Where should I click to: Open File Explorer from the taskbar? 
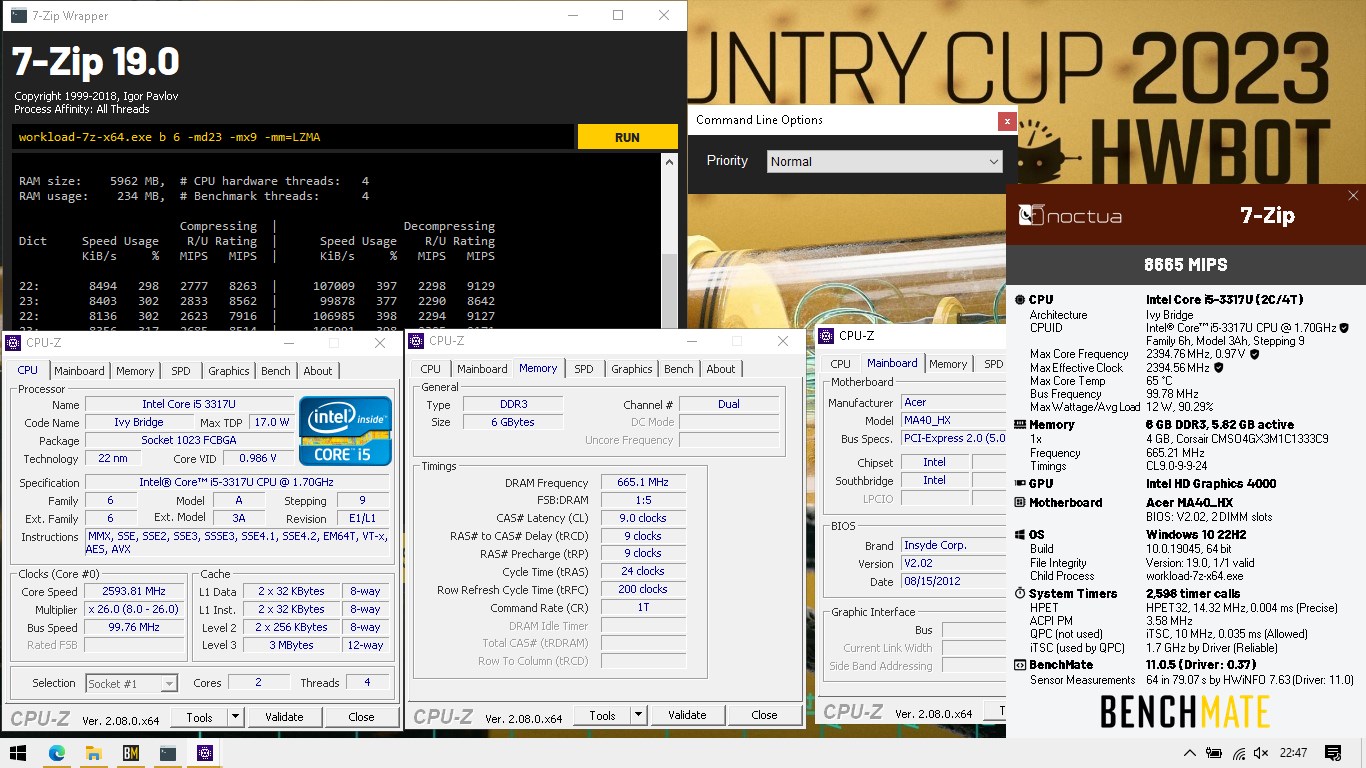(93, 753)
